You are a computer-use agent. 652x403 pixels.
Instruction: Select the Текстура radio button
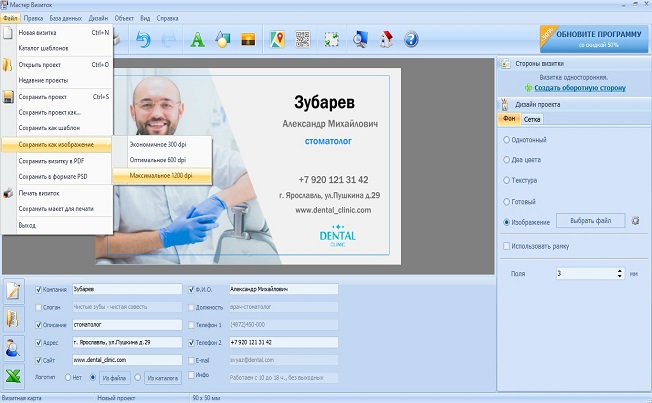click(506, 180)
